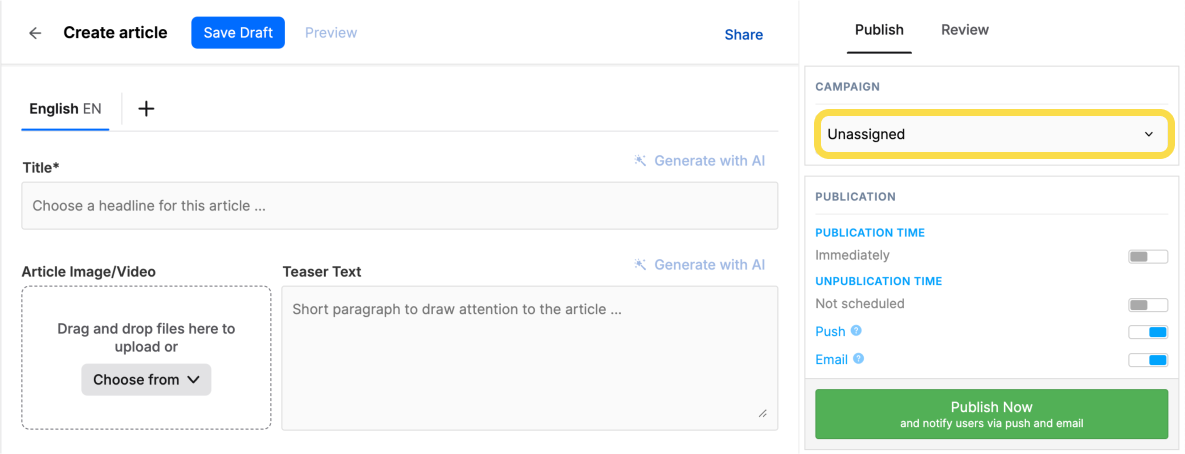This screenshot has height=454, width=1185.
Task: Click the green Publish Now button
Action: [x=992, y=414]
